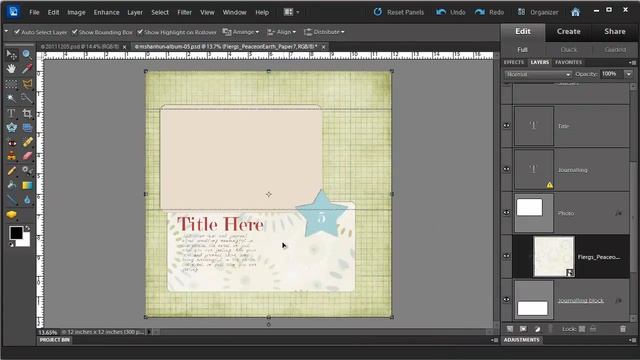This screenshot has height=360, width=640.
Task: Toggle Show Bounding Box checkbox
Action: 74,31
